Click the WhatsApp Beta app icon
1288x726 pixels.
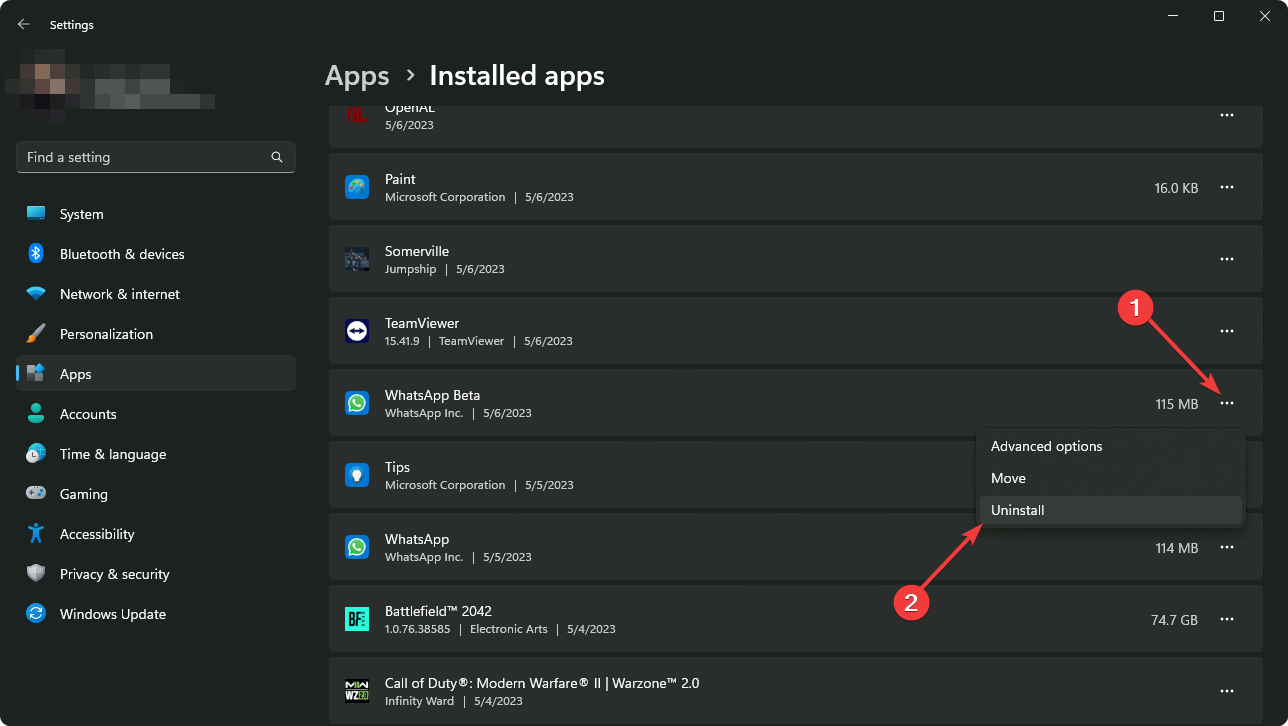pos(357,403)
